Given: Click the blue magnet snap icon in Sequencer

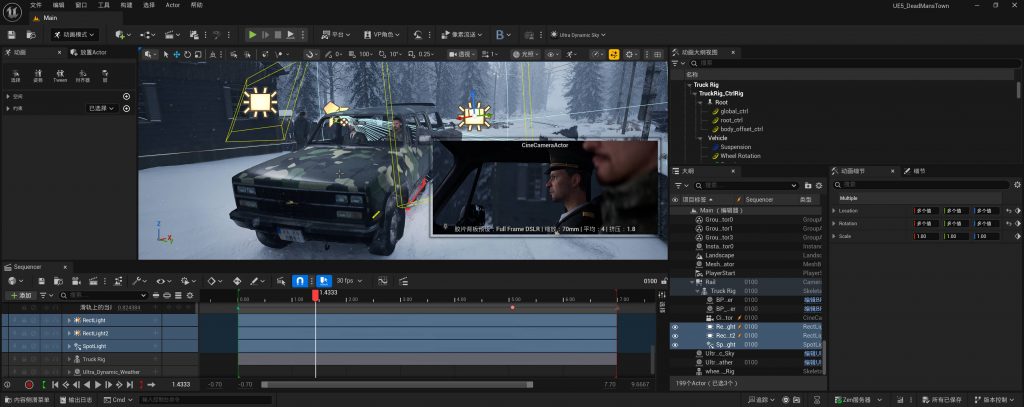Looking at the screenshot, I should [299, 281].
